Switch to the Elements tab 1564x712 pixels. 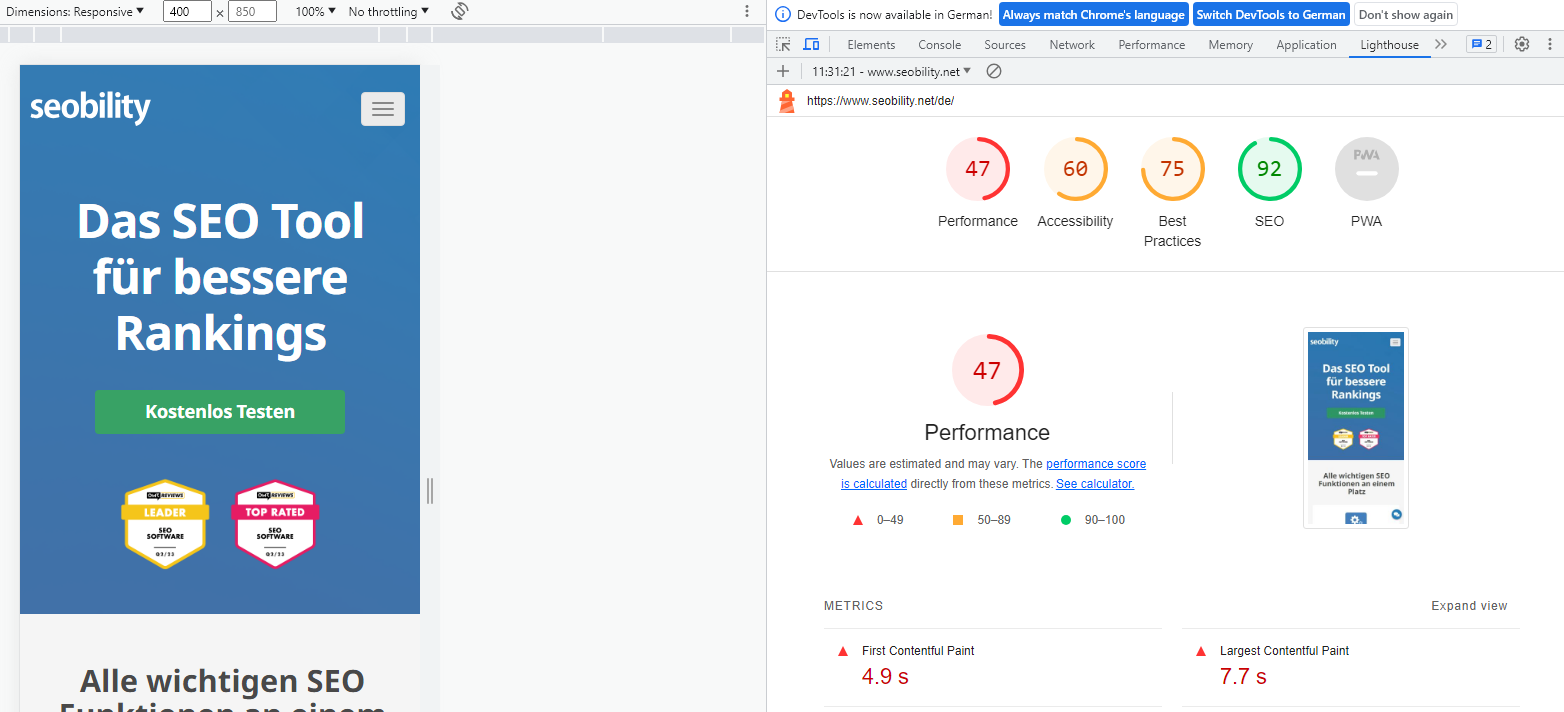[x=871, y=45]
